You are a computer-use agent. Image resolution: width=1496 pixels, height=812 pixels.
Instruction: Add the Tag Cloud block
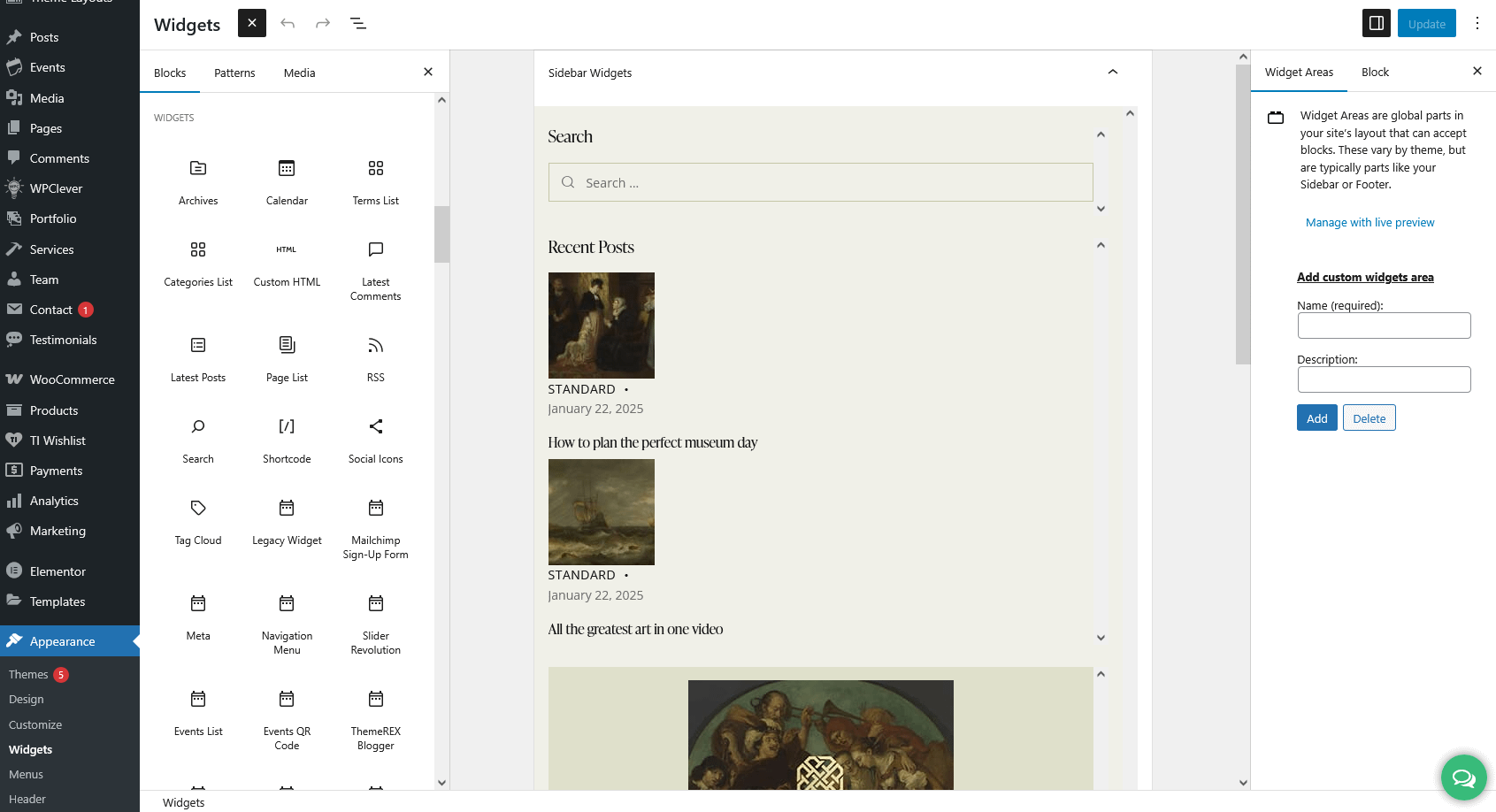pos(198,523)
